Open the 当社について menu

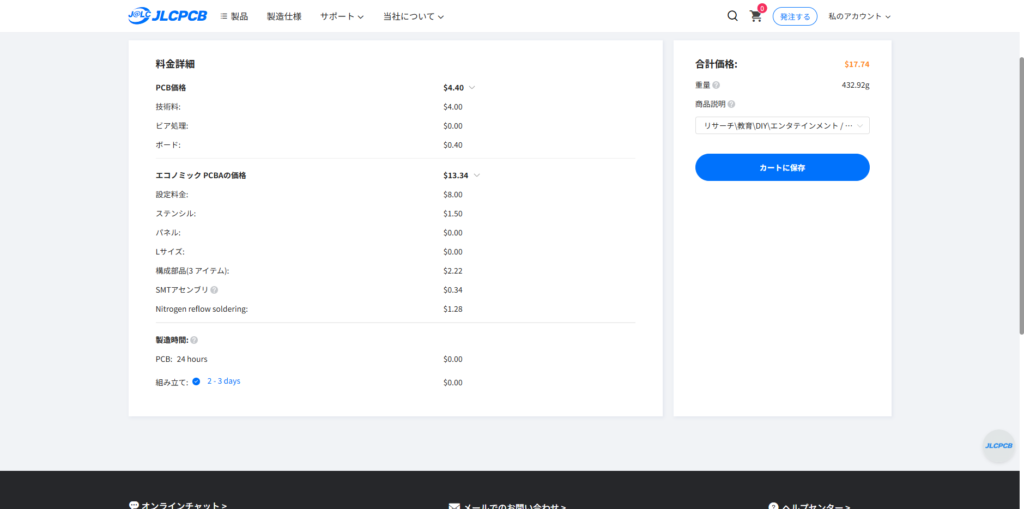(x=412, y=16)
